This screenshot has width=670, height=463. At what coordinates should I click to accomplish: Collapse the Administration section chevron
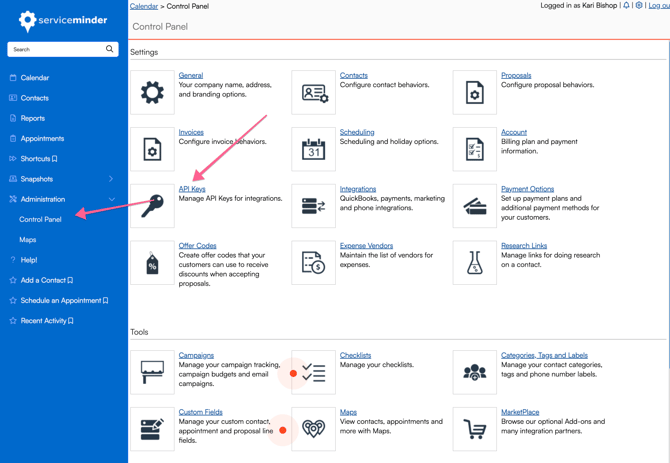pos(112,199)
